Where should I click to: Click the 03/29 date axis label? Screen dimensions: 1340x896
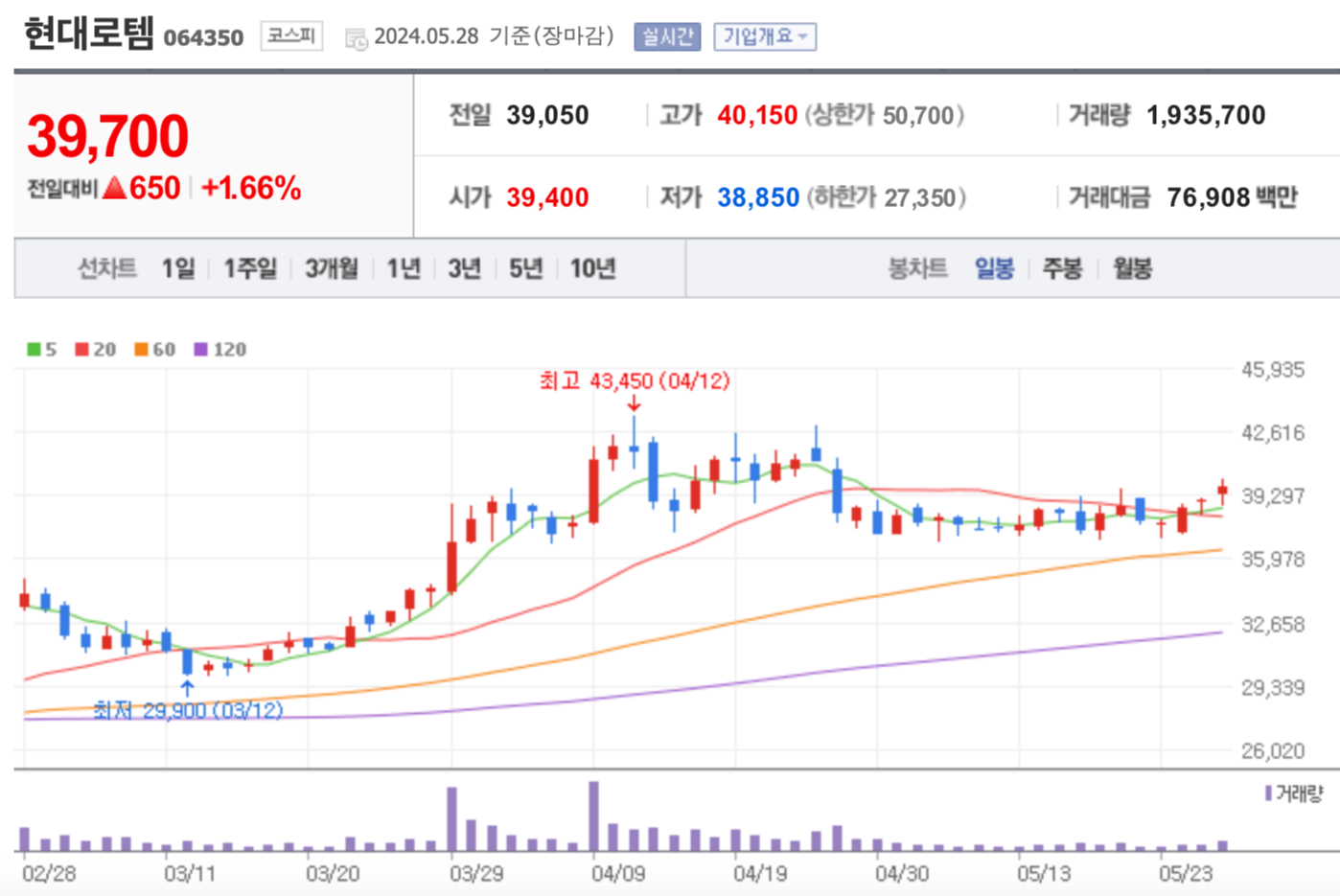pos(475,874)
